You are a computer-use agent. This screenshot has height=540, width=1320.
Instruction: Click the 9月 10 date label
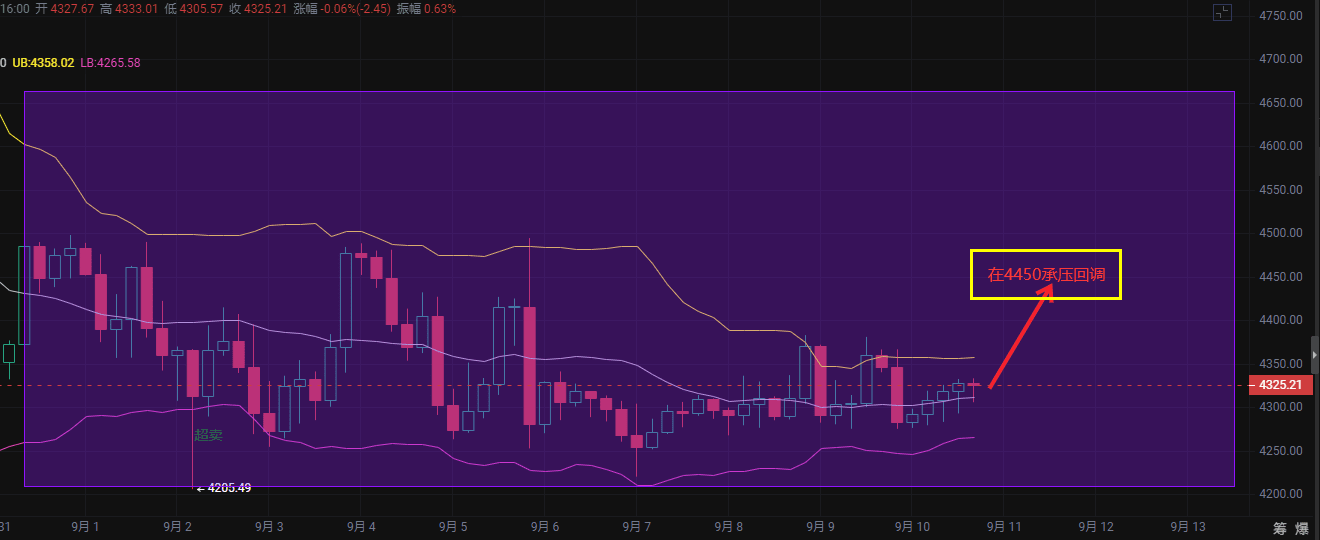tap(912, 527)
